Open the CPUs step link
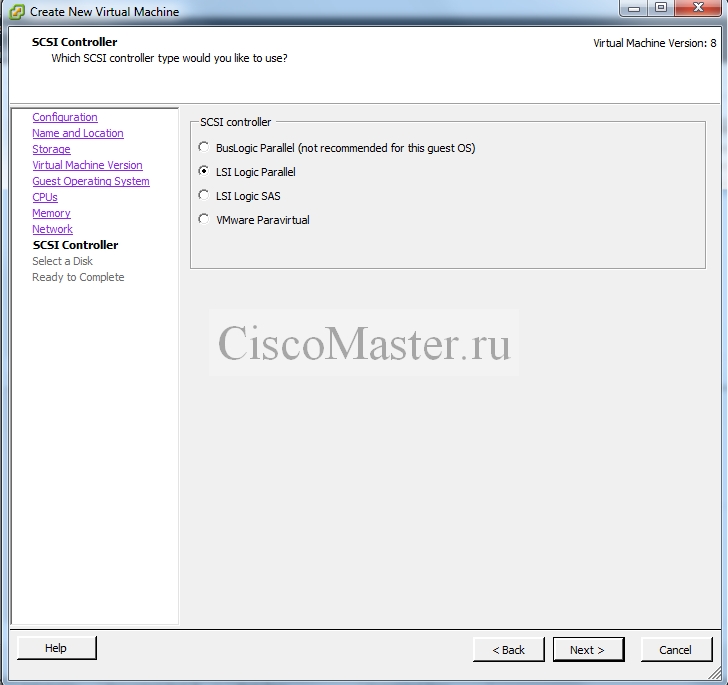Viewport: 728px width, 685px height. coord(45,197)
